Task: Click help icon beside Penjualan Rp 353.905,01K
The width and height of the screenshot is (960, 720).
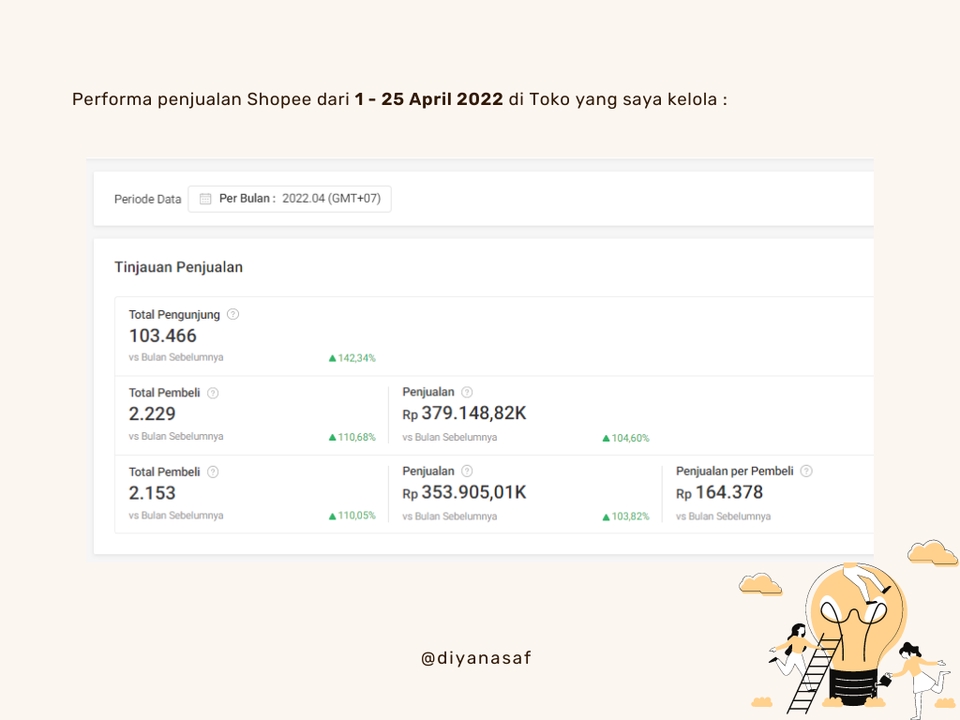Action: tap(467, 471)
